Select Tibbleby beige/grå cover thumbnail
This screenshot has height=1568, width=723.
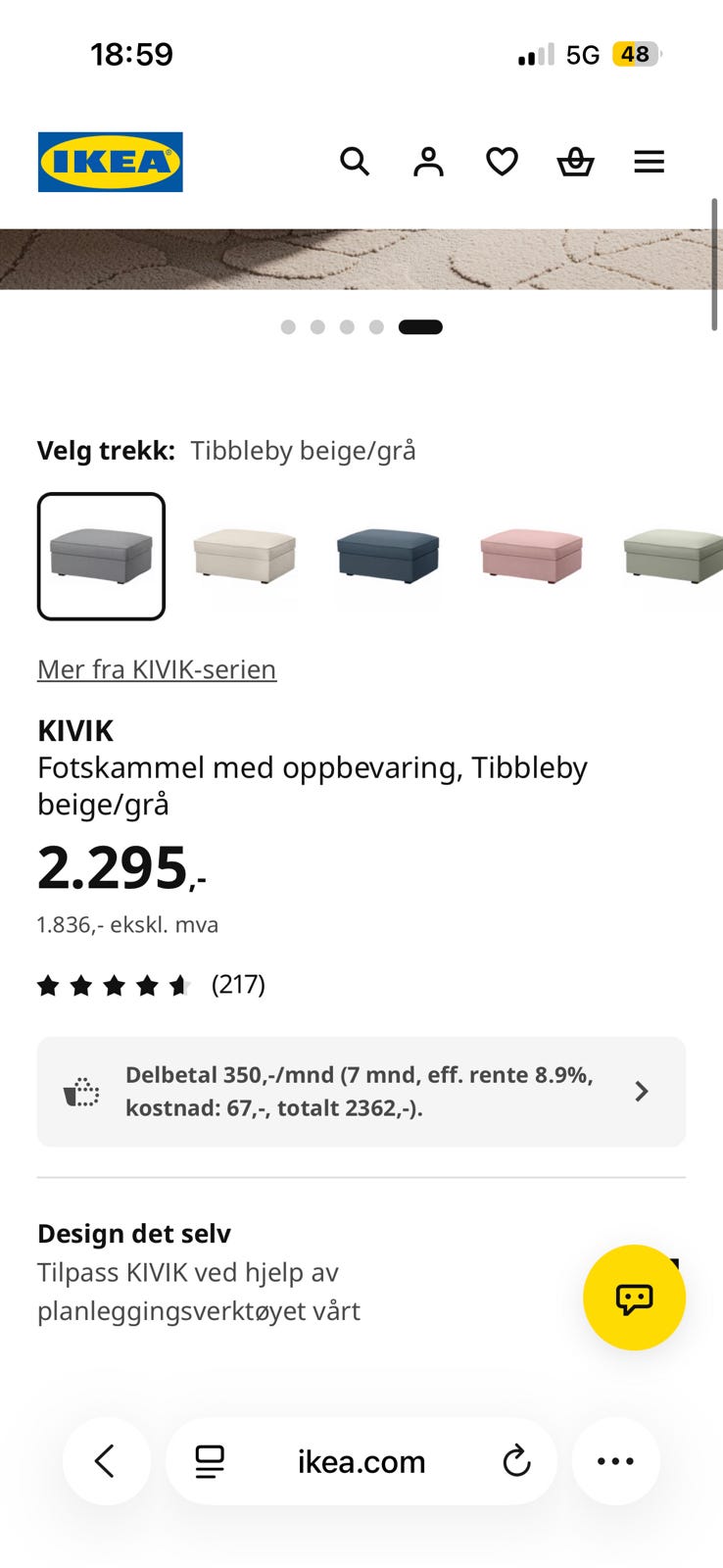[101, 556]
